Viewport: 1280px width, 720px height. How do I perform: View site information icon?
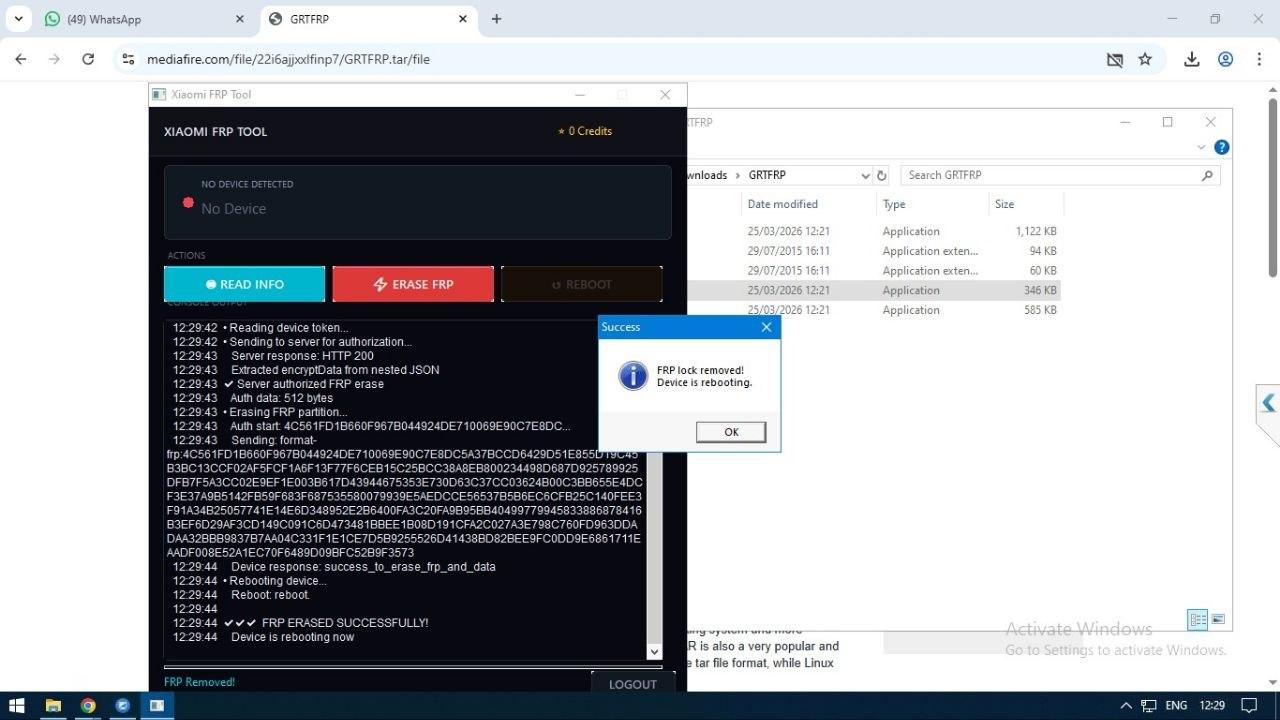128,59
